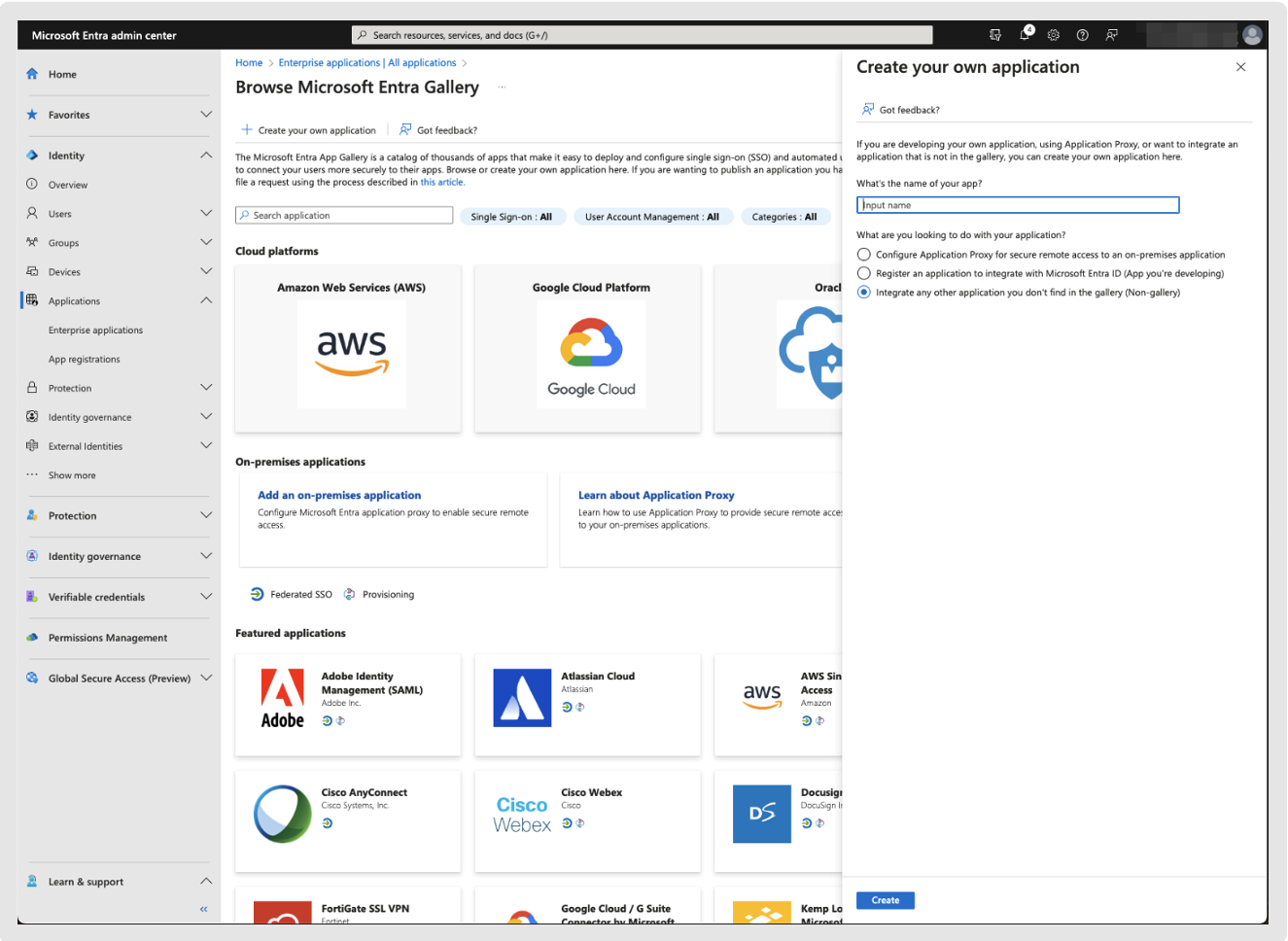Open the settings gear in the top bar

click(1054, 35)
